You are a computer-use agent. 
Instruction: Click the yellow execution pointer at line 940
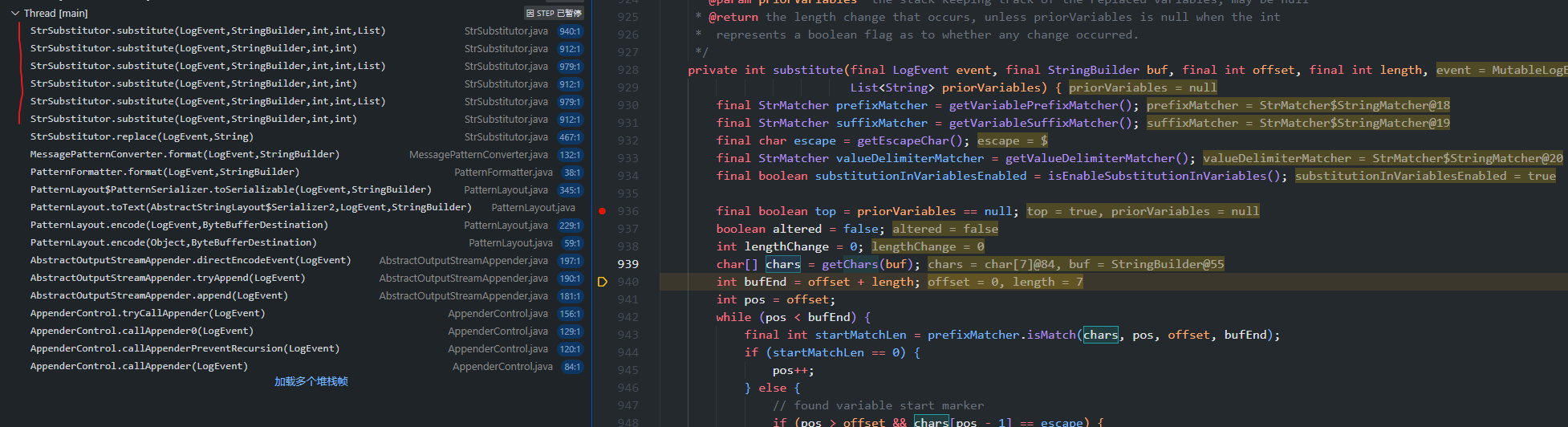coord(603,282)
